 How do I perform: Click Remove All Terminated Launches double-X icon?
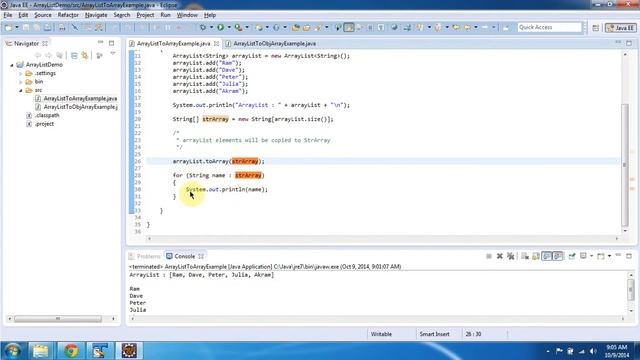[511, 256]
